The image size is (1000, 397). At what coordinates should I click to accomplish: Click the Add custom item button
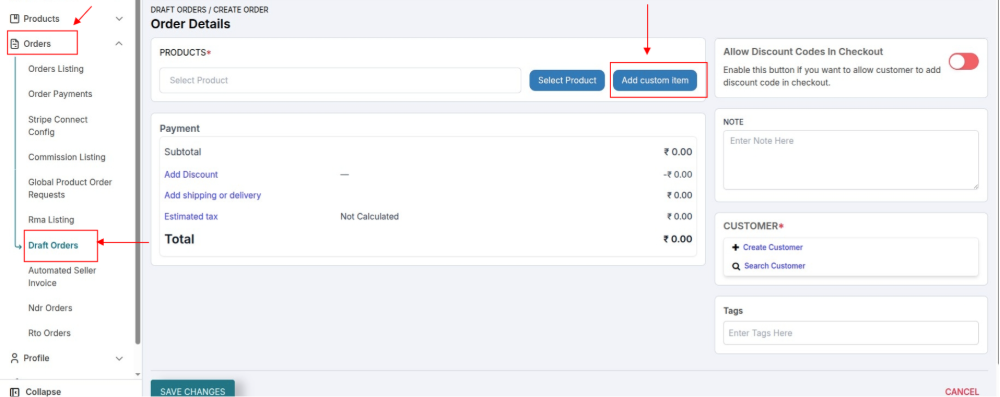(x=655, y=80)
